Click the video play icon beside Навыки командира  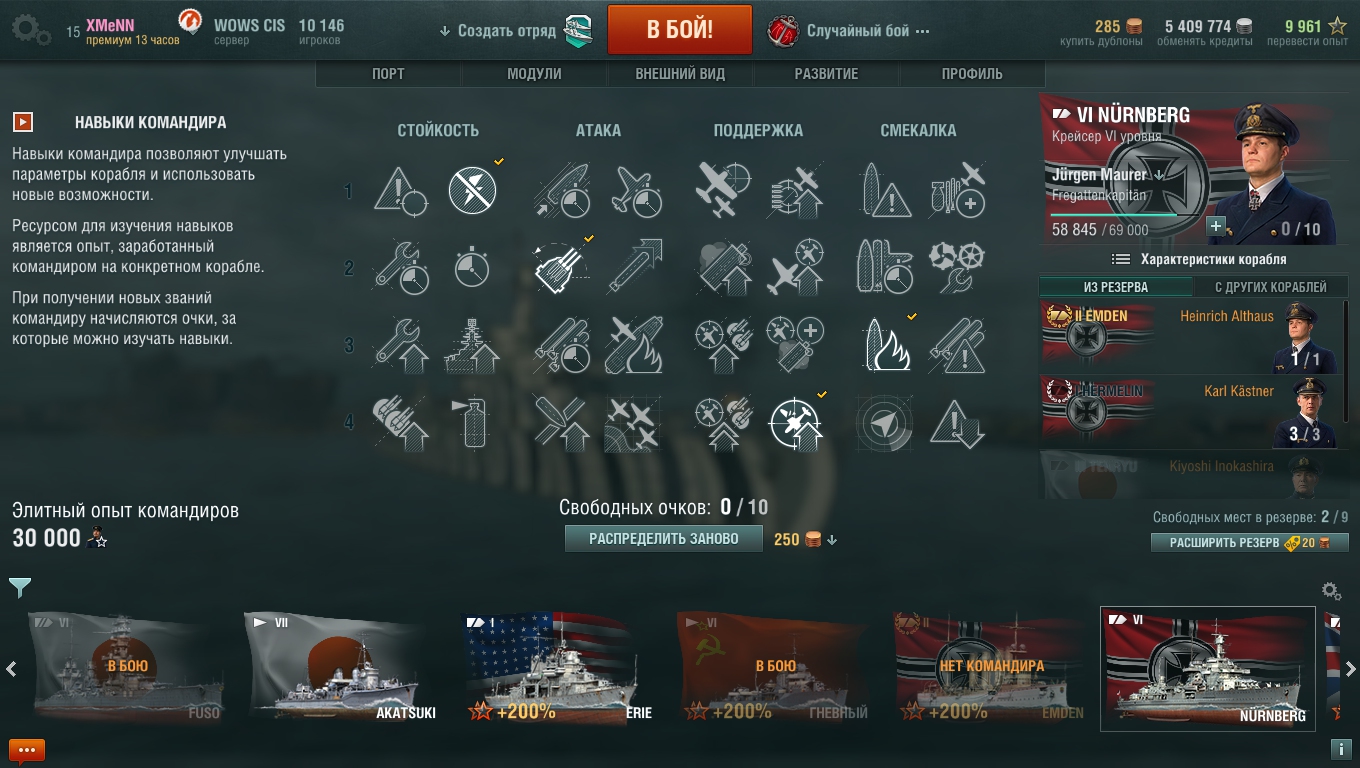click(23, 122)
